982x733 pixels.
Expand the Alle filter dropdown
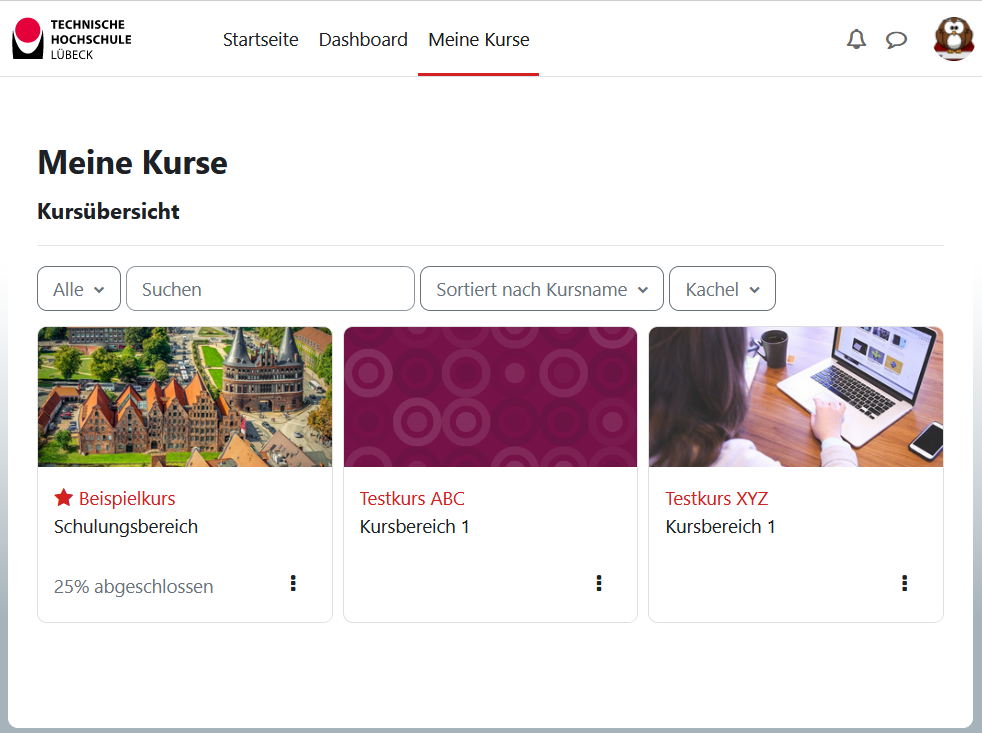[x=79, y=289]
